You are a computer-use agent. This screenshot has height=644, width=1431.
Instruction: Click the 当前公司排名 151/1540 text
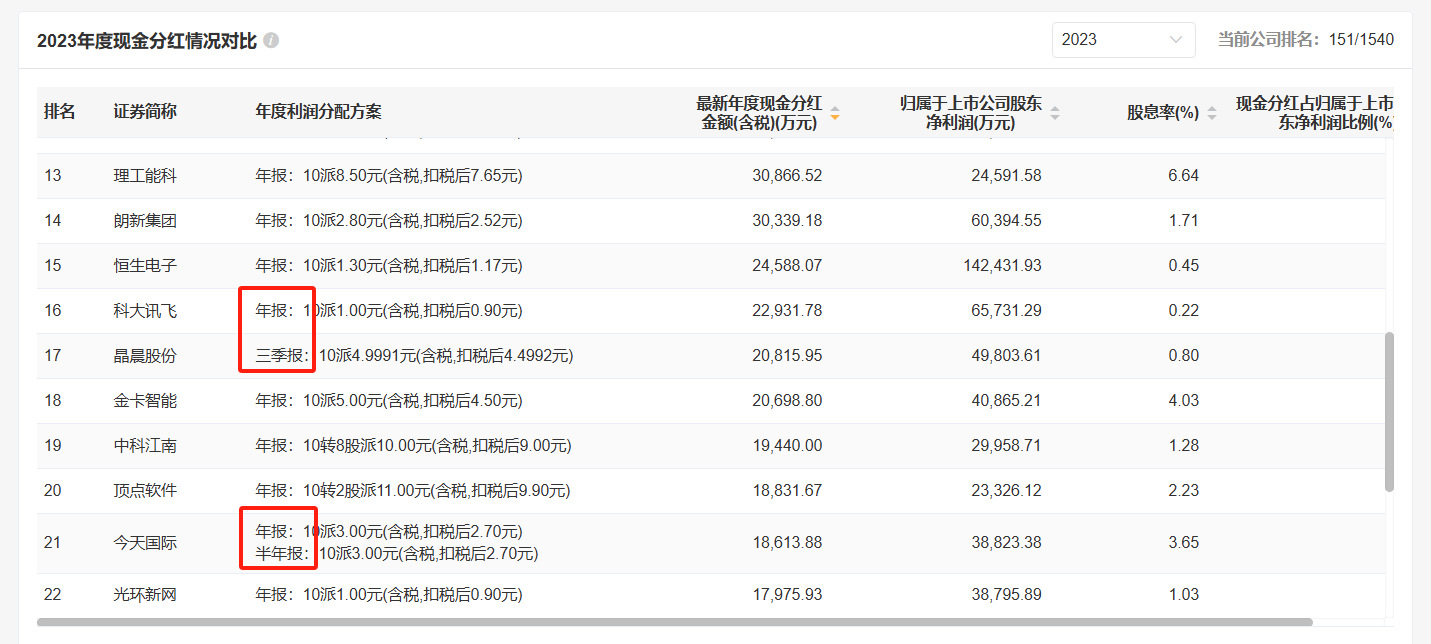pos(1306,40)
